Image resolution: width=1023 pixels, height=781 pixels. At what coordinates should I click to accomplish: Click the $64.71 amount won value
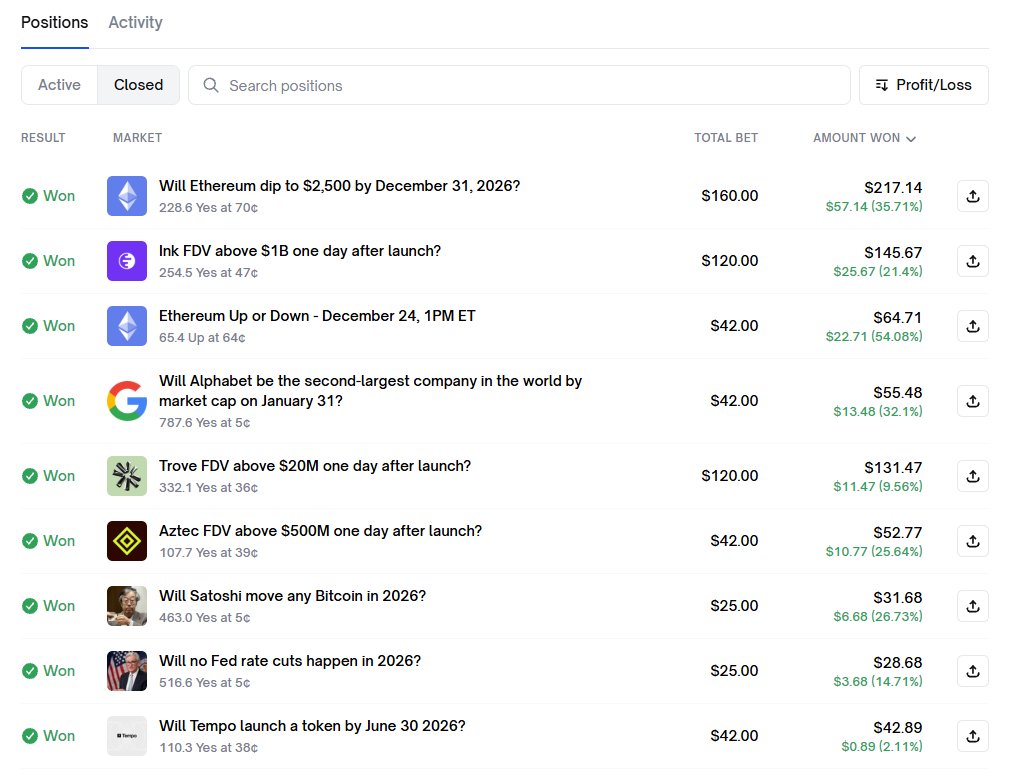tap(897, 318)
